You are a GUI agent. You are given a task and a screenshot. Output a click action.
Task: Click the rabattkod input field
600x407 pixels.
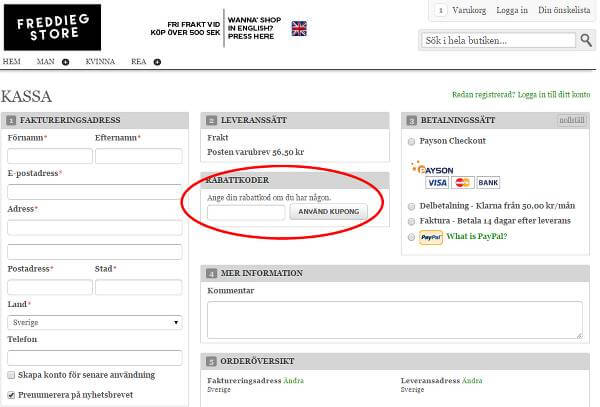(246, 212)
